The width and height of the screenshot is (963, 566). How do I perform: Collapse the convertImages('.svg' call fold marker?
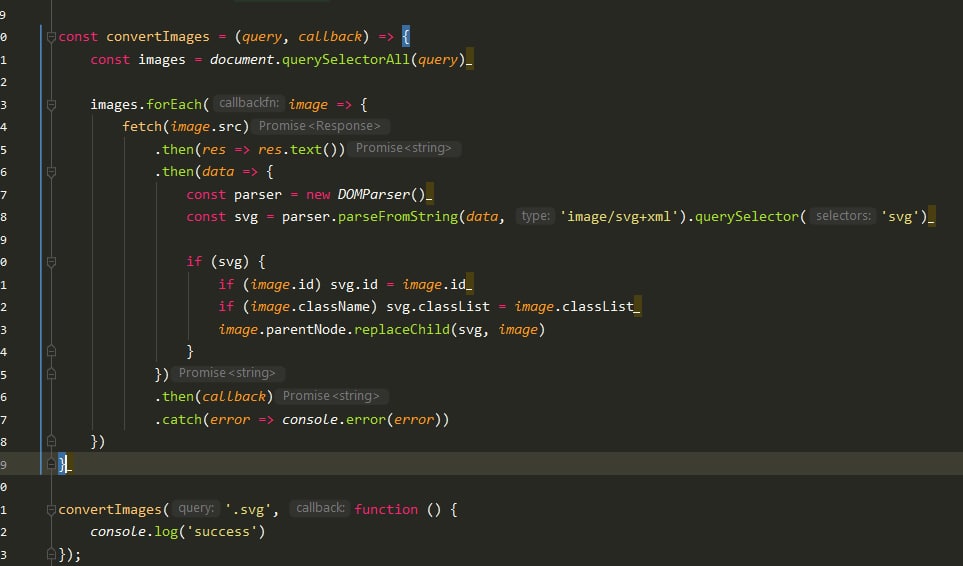pyautogui.click(x=52, y=510)
